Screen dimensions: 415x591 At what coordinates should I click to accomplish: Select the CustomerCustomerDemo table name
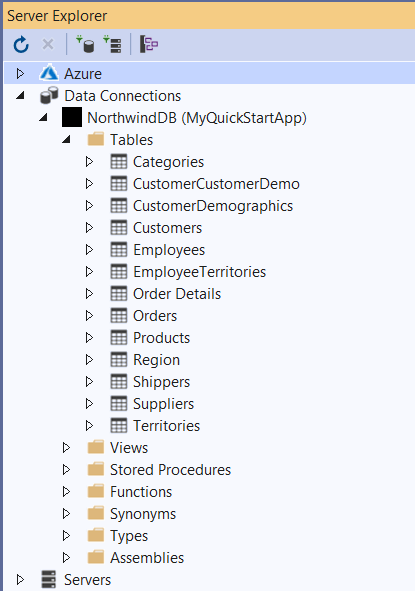coord(216,184)
